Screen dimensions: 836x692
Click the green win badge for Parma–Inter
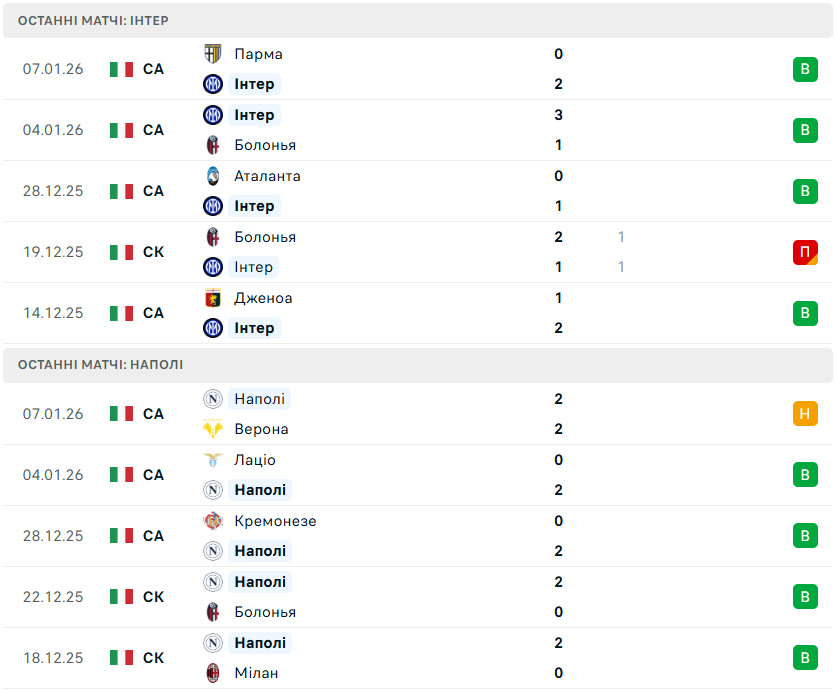coord(805,69)
